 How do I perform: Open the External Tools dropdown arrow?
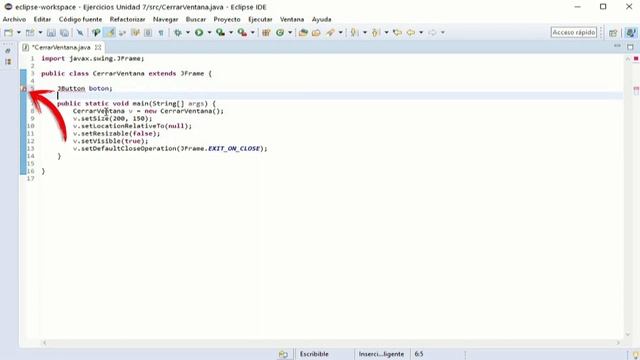253,33
